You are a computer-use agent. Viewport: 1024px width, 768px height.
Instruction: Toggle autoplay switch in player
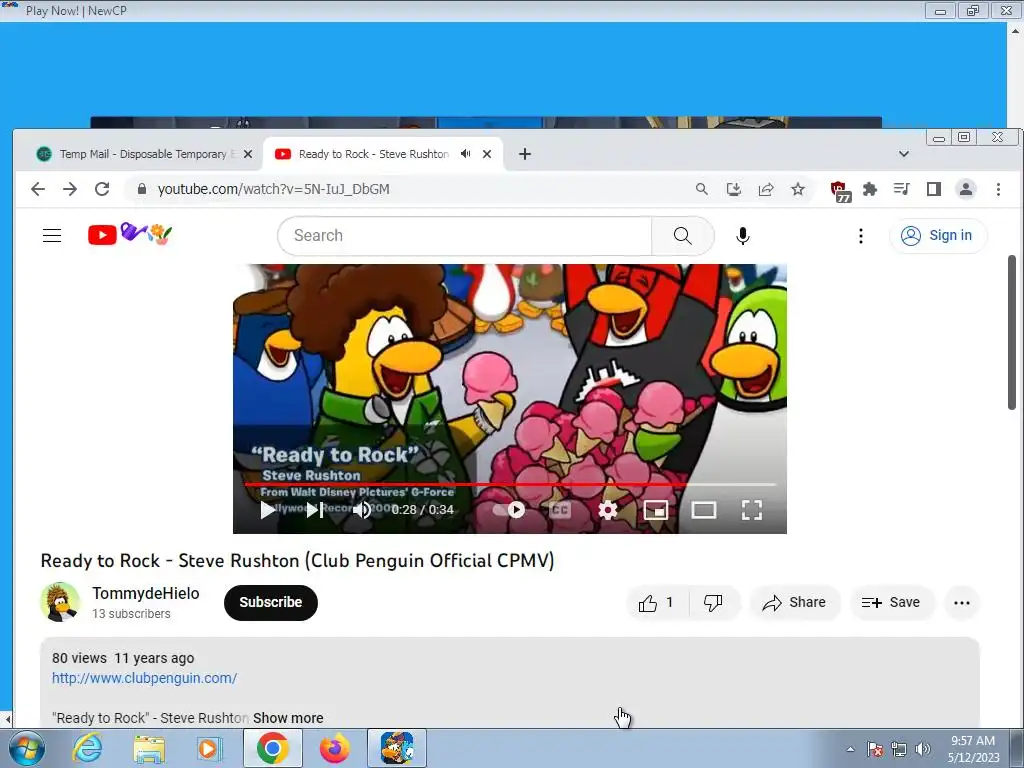[509, 510]
